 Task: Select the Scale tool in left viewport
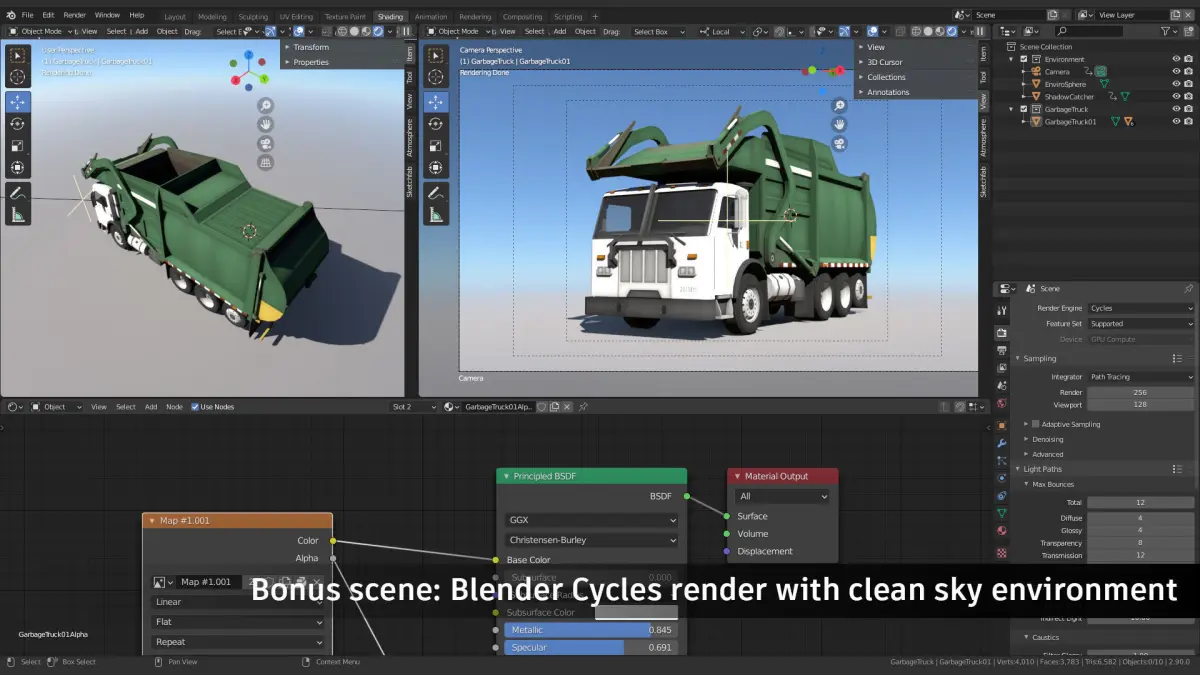(18, 146)
